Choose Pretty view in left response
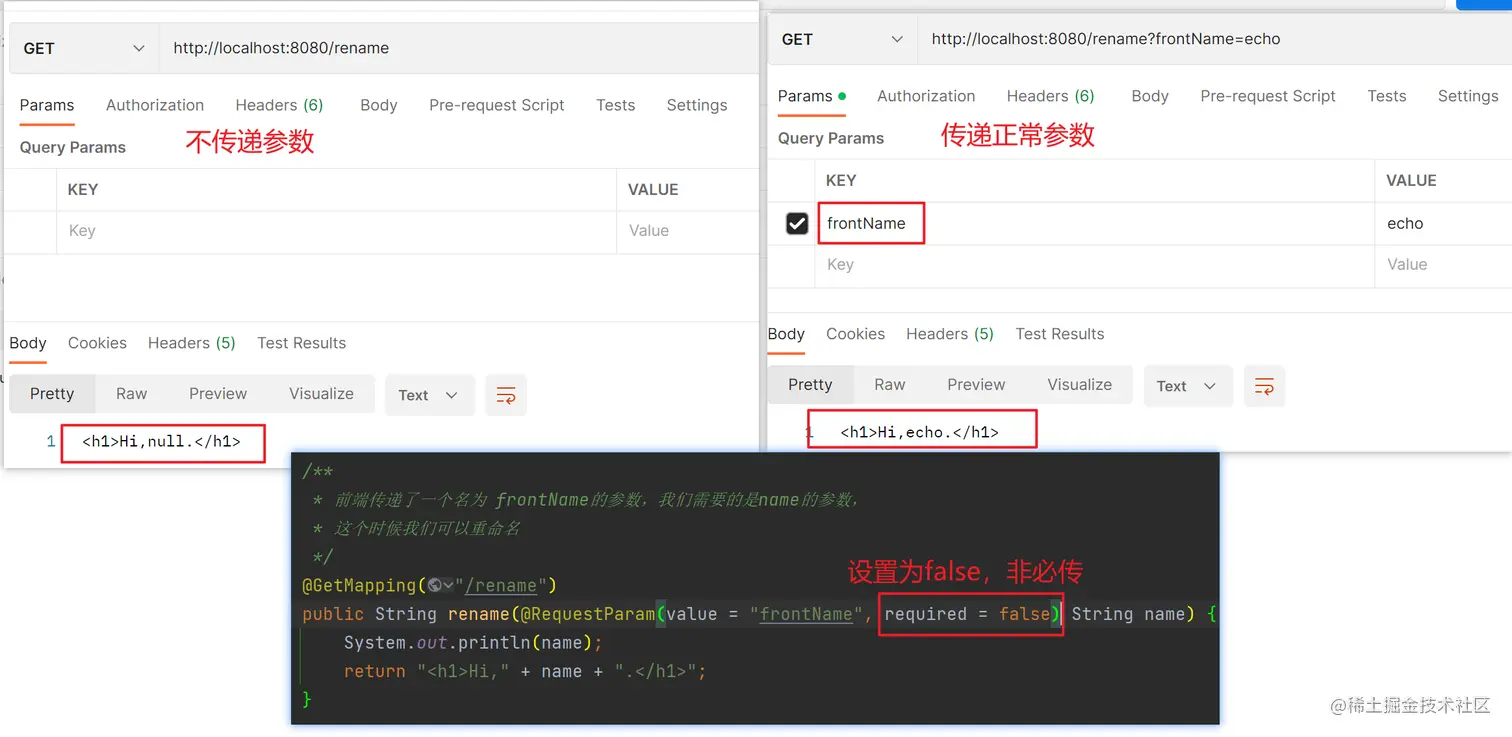The height and width of the screenshot is (737, 1512). coord(52,394)
